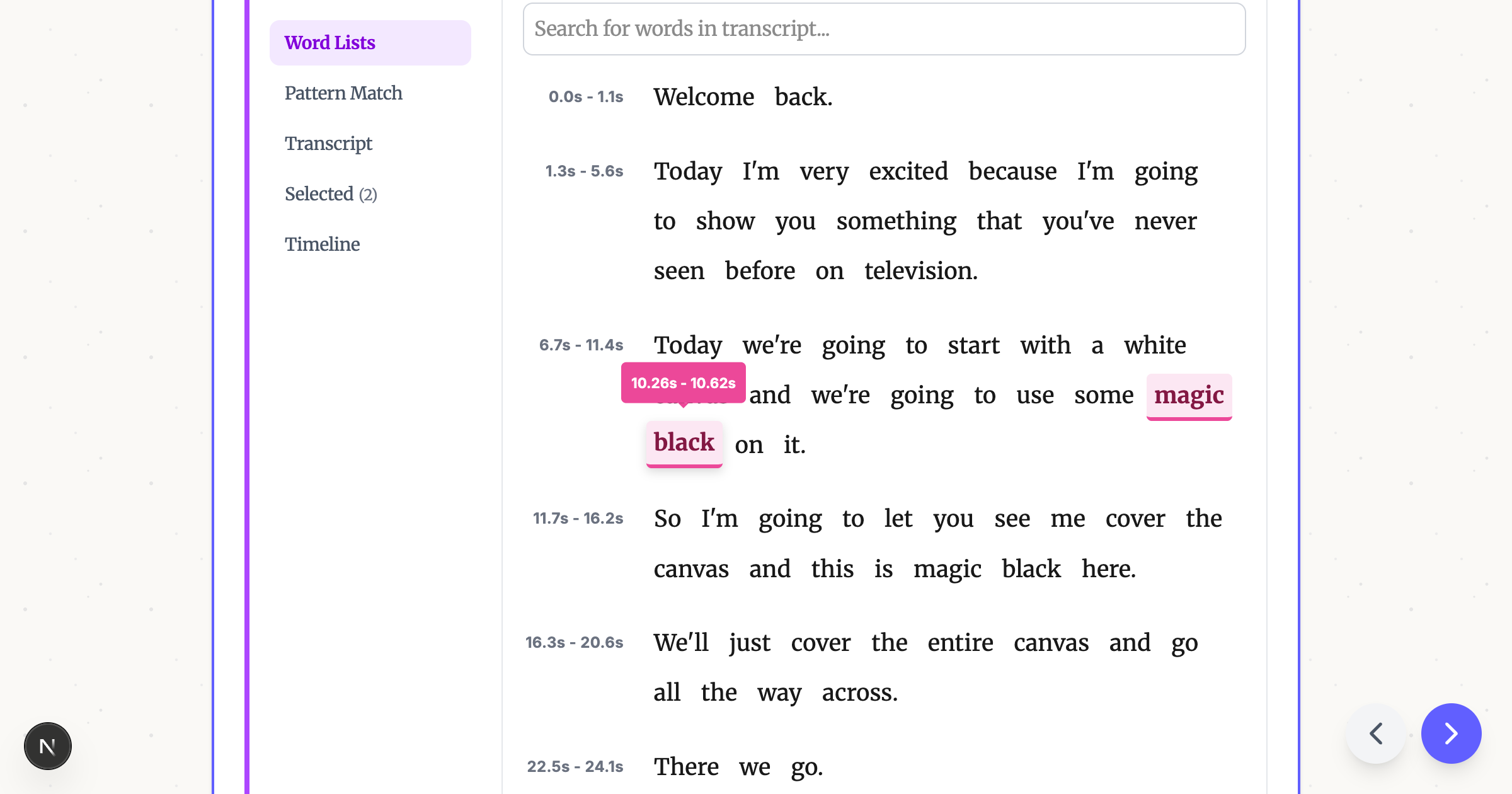Deselect the highlighted word "magic"
Viewport: 1512px width, 794px height.
[x=1188, y=396]
